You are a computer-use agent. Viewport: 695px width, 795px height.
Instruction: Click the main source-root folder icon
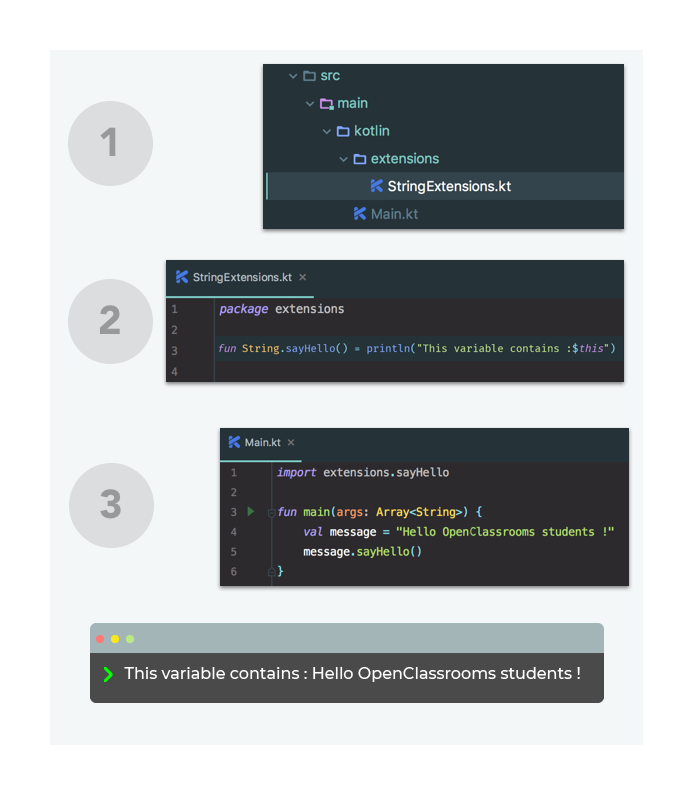[326, 104]
